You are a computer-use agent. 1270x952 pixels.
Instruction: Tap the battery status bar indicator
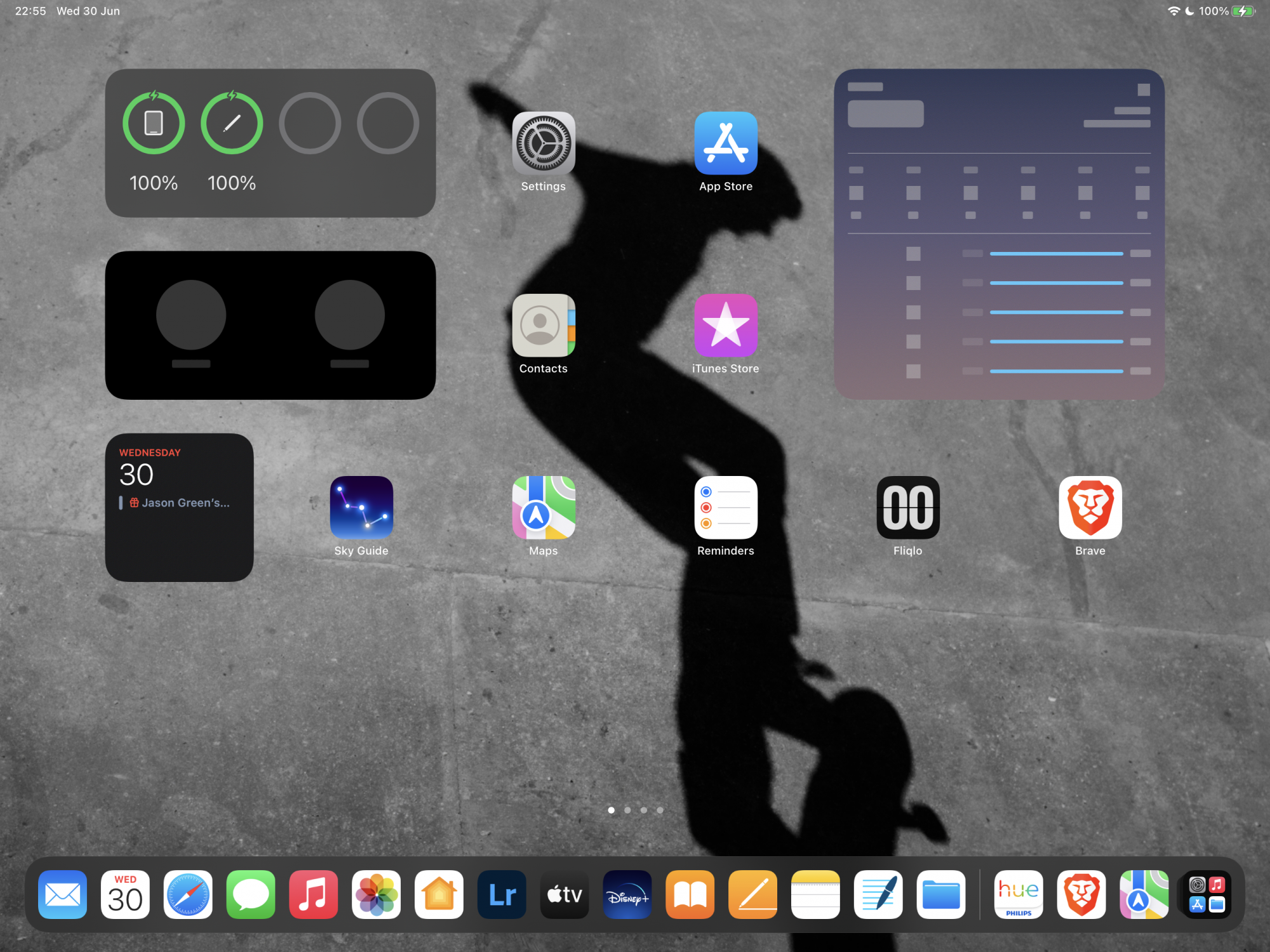[1242, 11]
